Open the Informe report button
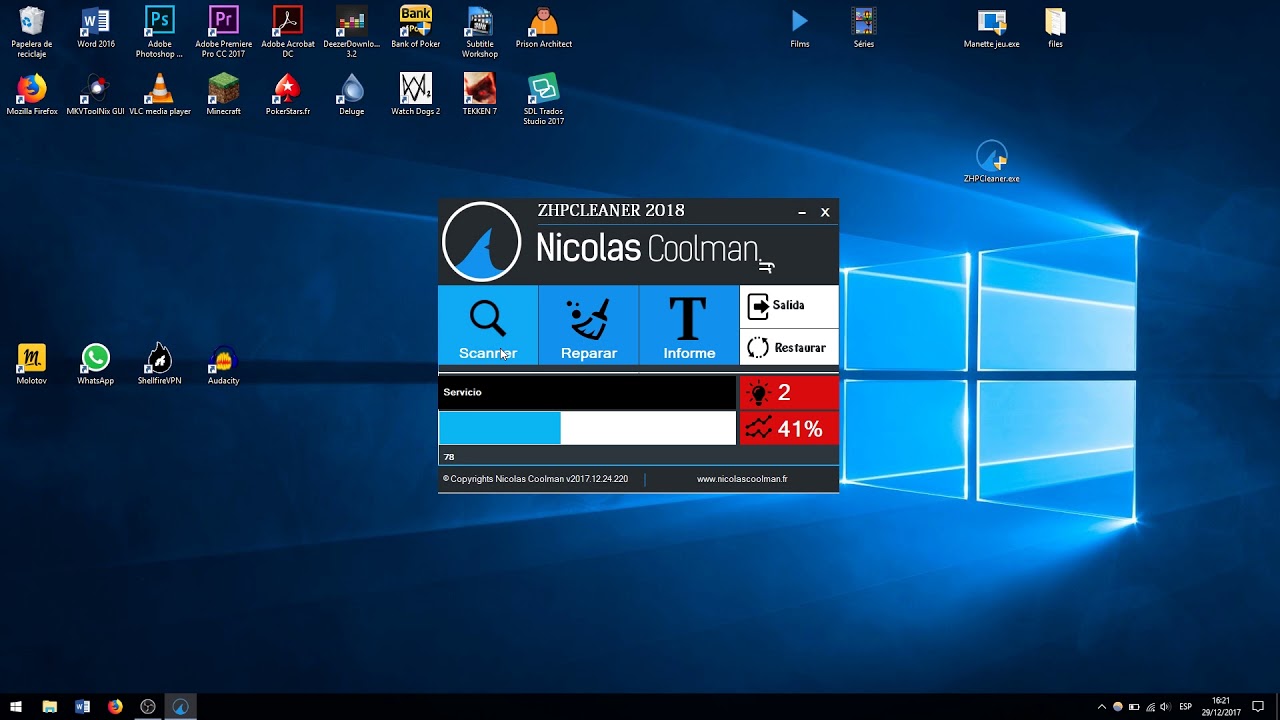This screenshot has height=720, width=1280. (689, 325)
